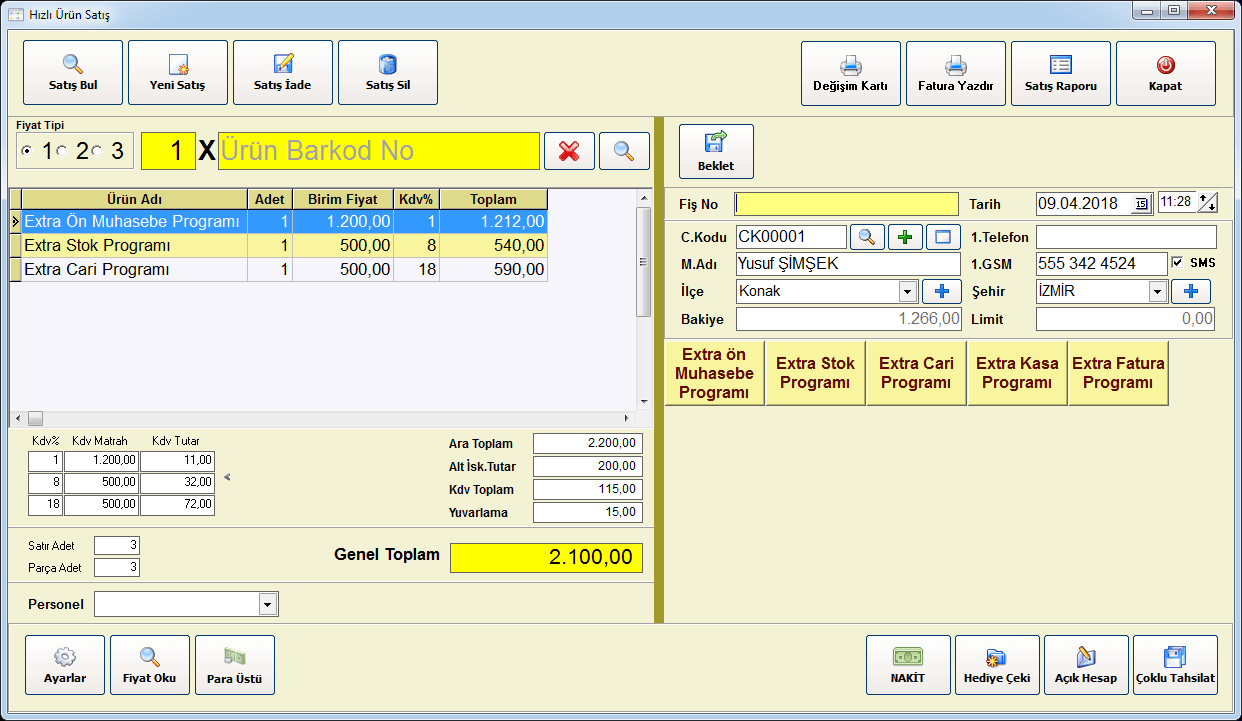Click the M.Adı field Yusuf ŞİMŞEK
1242x721 pixels.
[x=847, y=264]
